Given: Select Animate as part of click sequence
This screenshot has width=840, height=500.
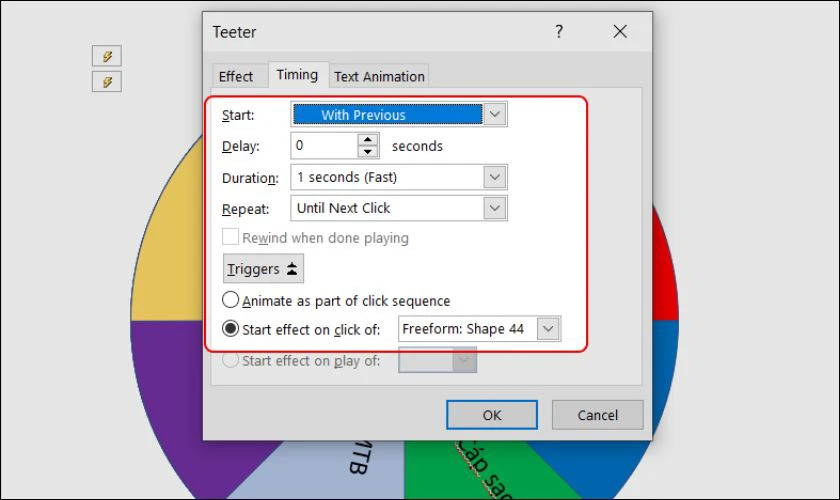Looking at the screenshot, I should pyautogui.click(x=230, y=300).
